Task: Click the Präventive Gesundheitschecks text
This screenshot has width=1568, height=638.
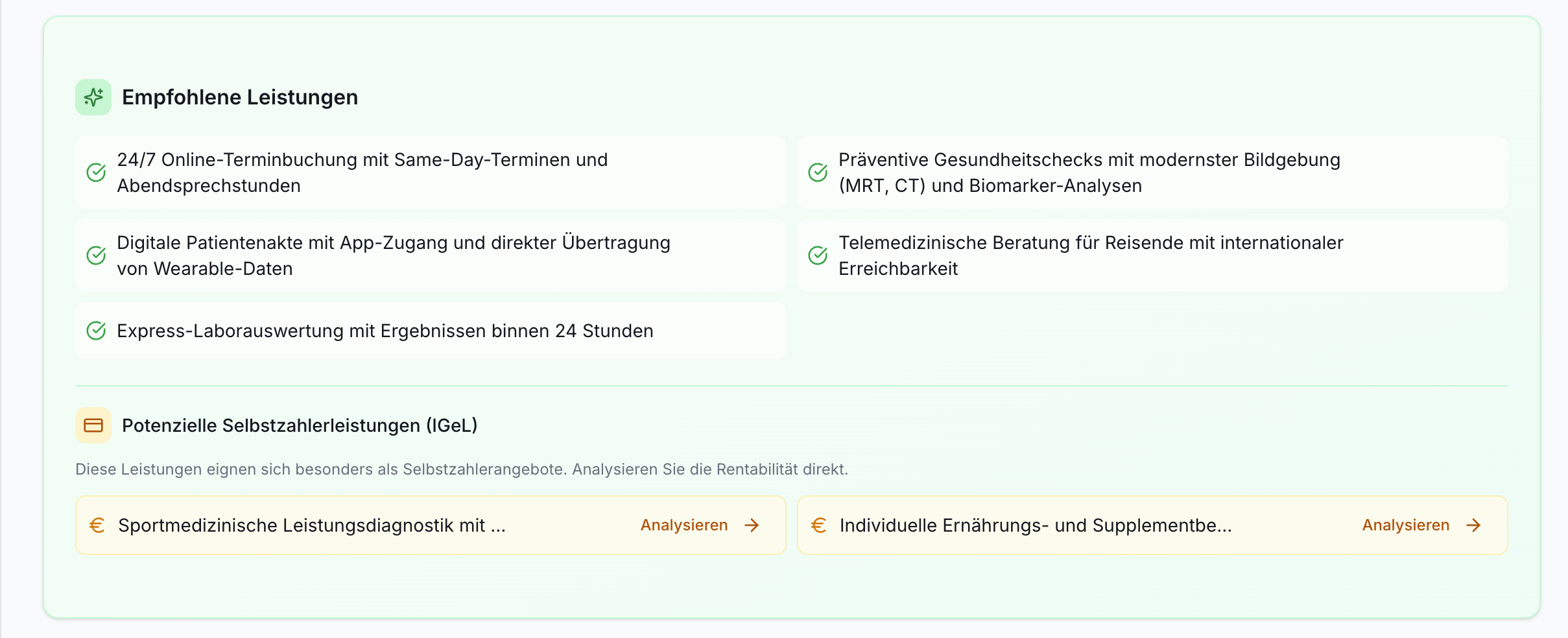Action: (x=1089, y=172)
